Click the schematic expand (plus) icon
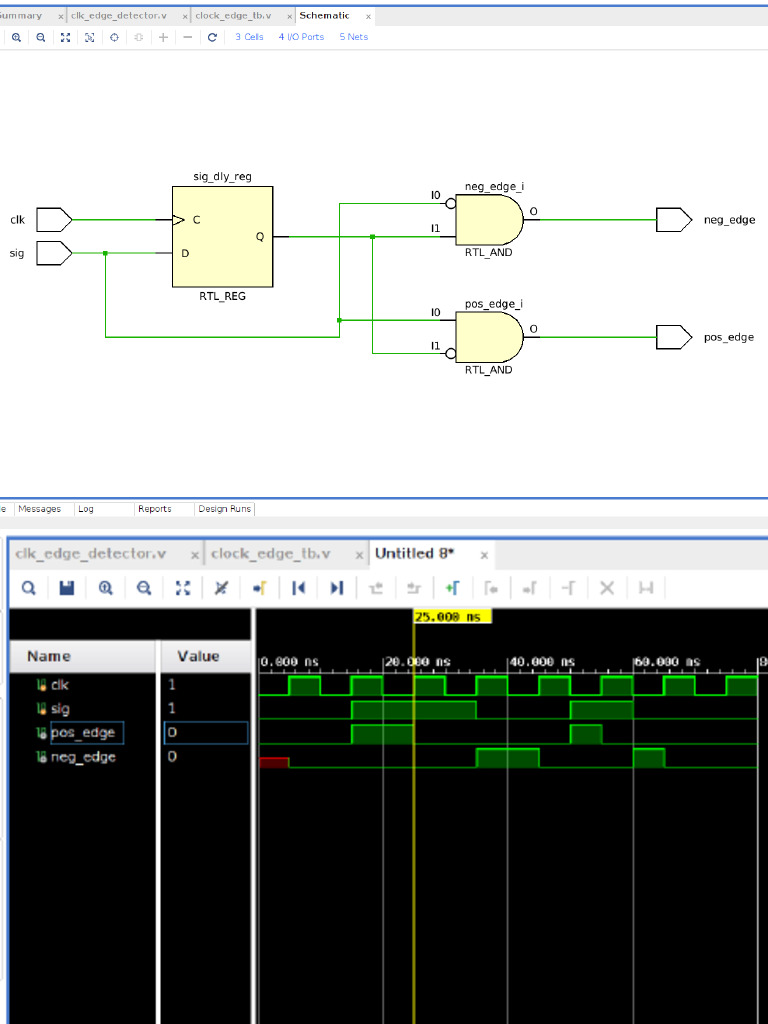Viewport: 768px width, 1024px height. tap(163, 37)
